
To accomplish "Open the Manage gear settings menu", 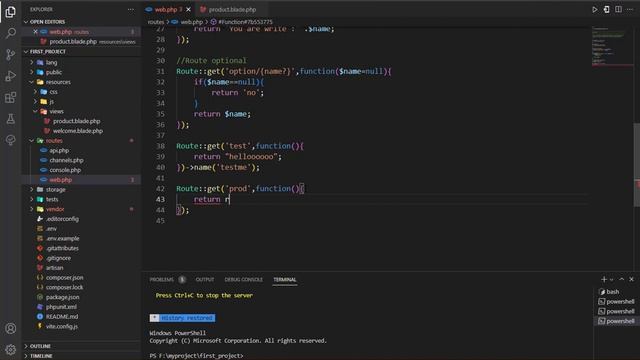I will pos(11,349).
